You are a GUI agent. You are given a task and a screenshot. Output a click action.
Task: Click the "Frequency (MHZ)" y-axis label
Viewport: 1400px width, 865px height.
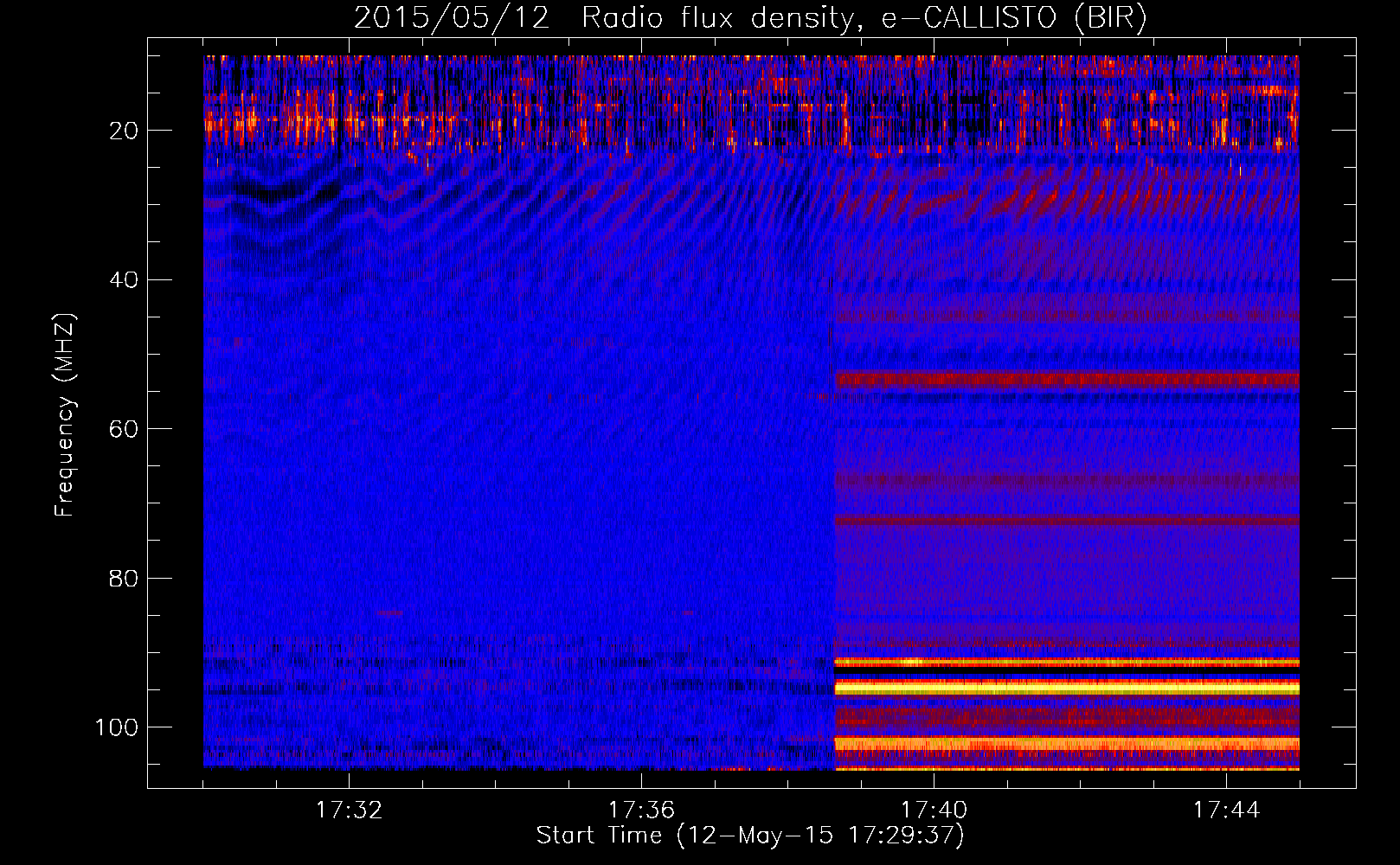[65, 414]
